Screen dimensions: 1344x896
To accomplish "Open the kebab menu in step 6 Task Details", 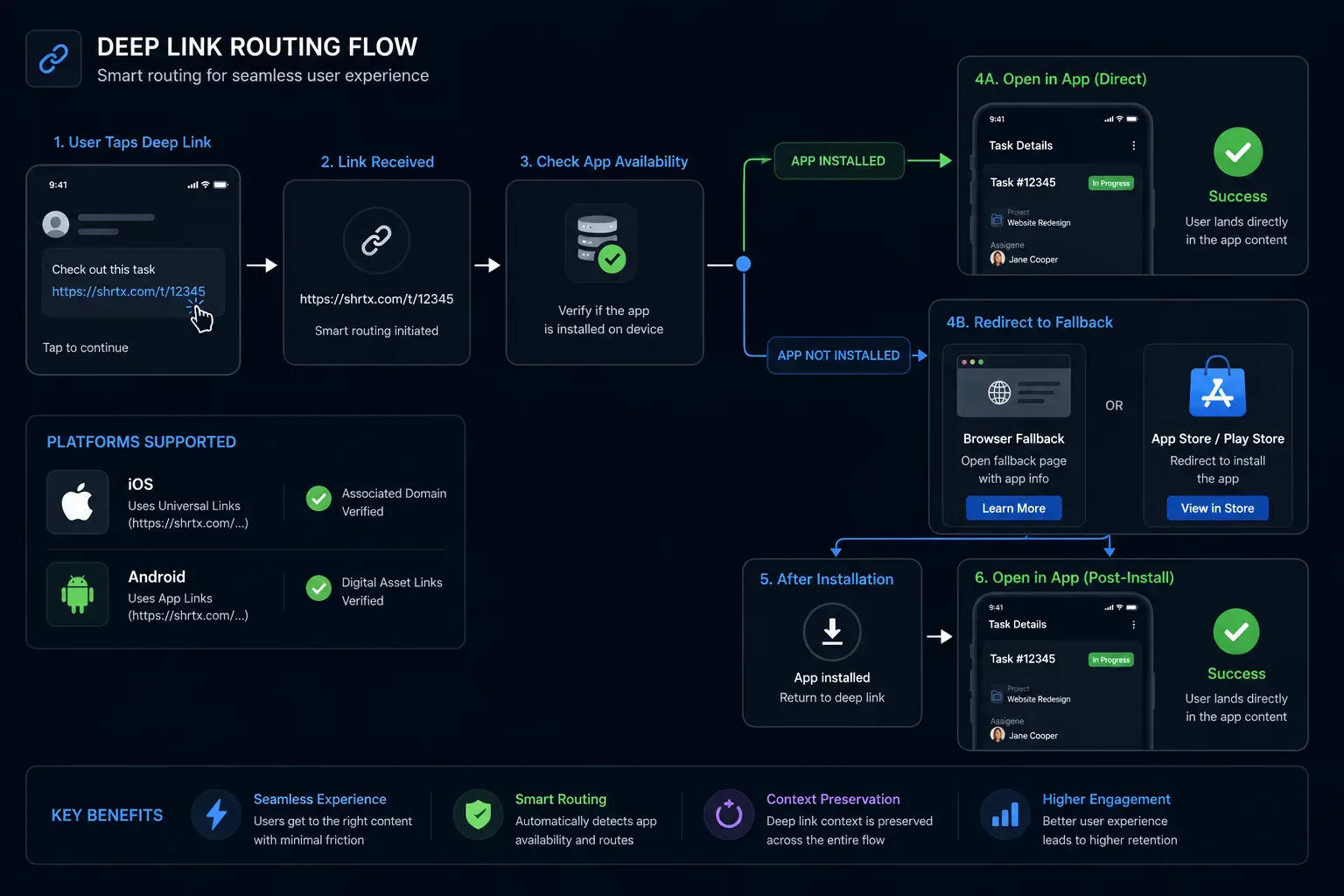I will point(1133,625).
